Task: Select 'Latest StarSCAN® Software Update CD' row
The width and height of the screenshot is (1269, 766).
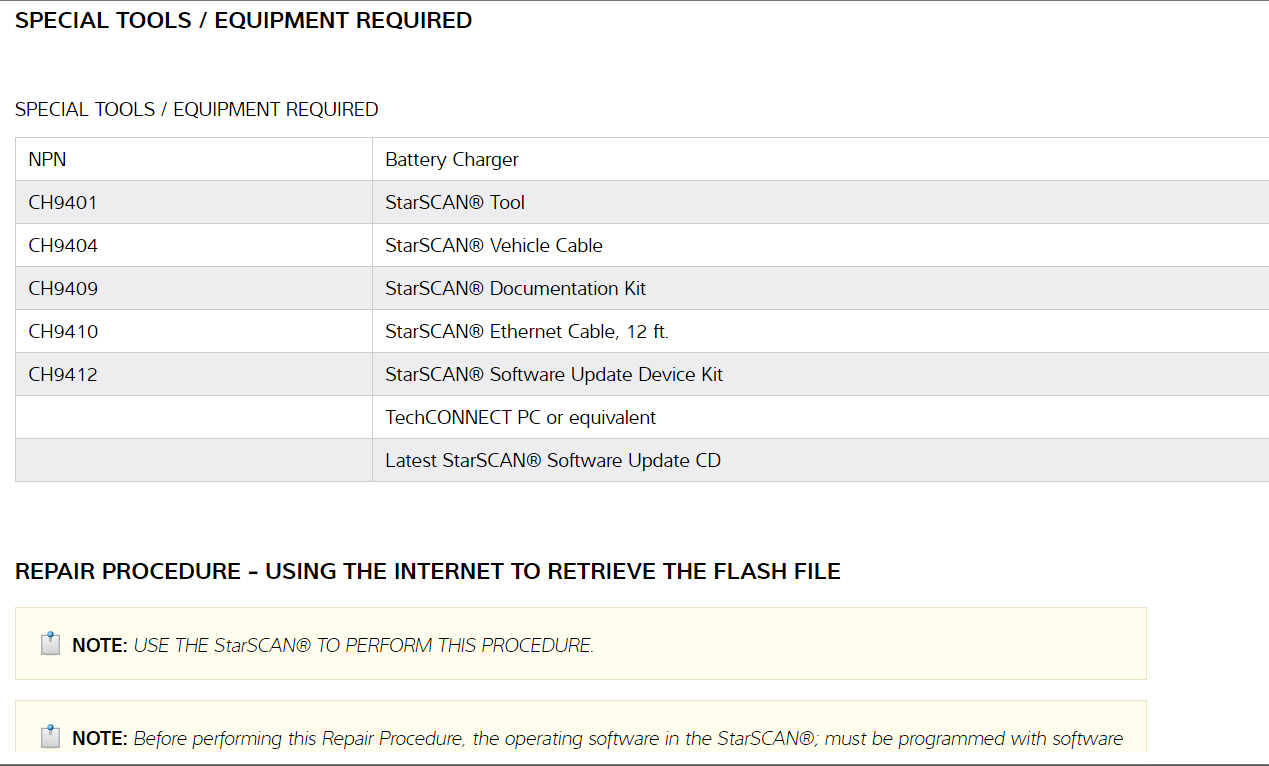Action: [553, 461]
